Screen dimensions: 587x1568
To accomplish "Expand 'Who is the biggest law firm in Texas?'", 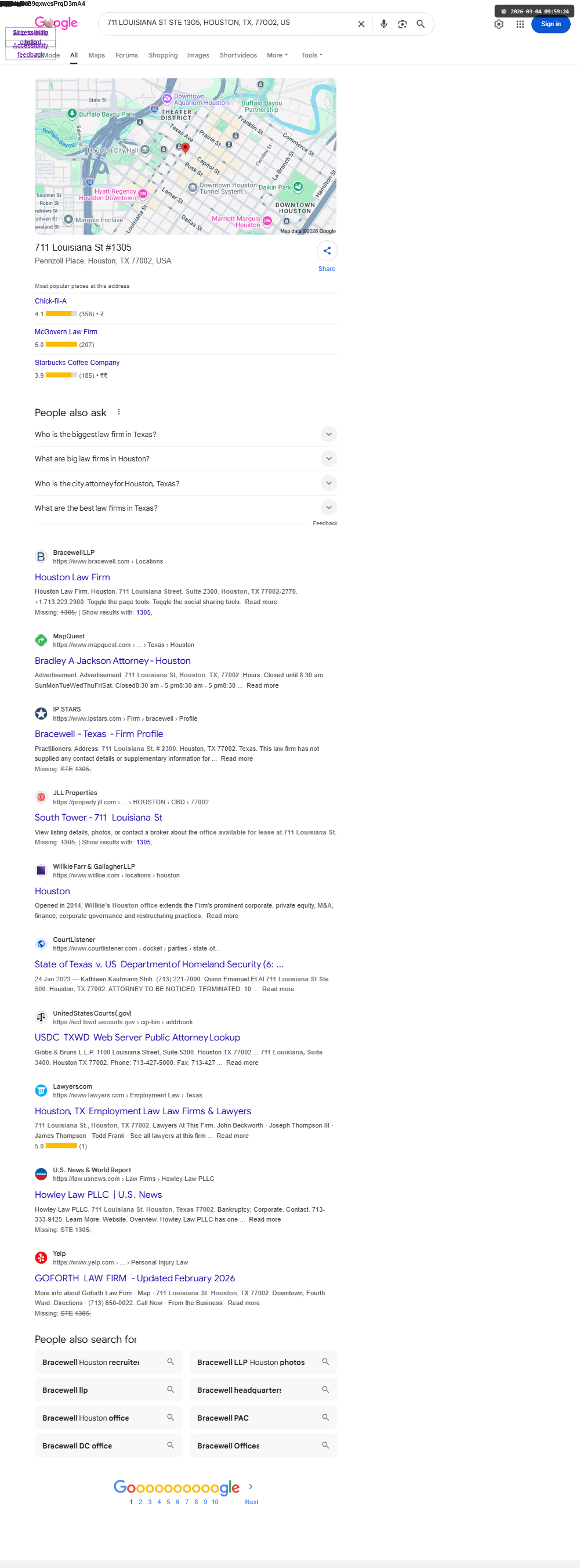I will click(188, 439).
